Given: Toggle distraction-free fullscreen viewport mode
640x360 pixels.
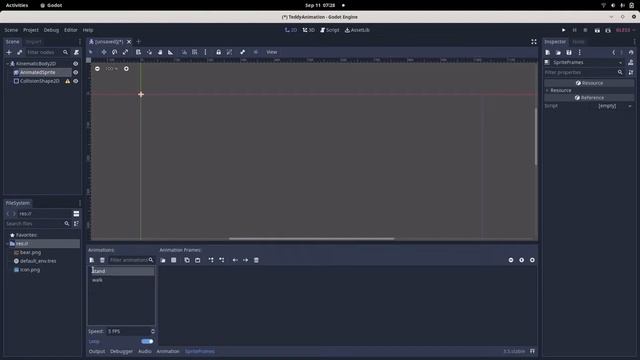Looking at the screenshot, I should (533, 42).
